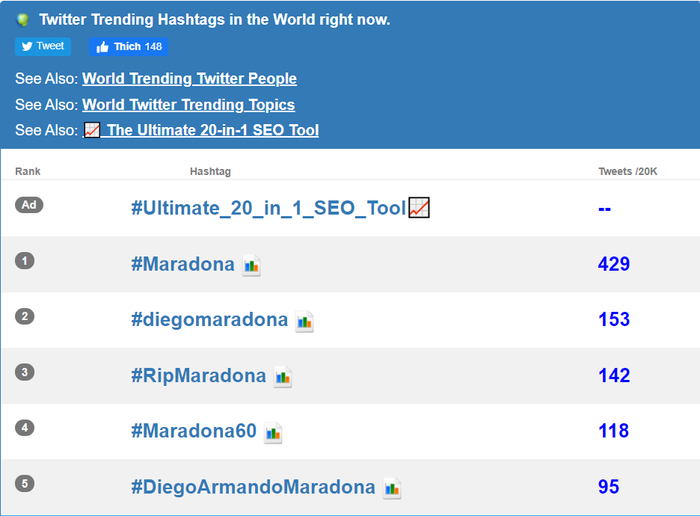700x516 pixels.
Task: Click the bar chart icon beside #RipMaradona
Action: tap(283, 377)
